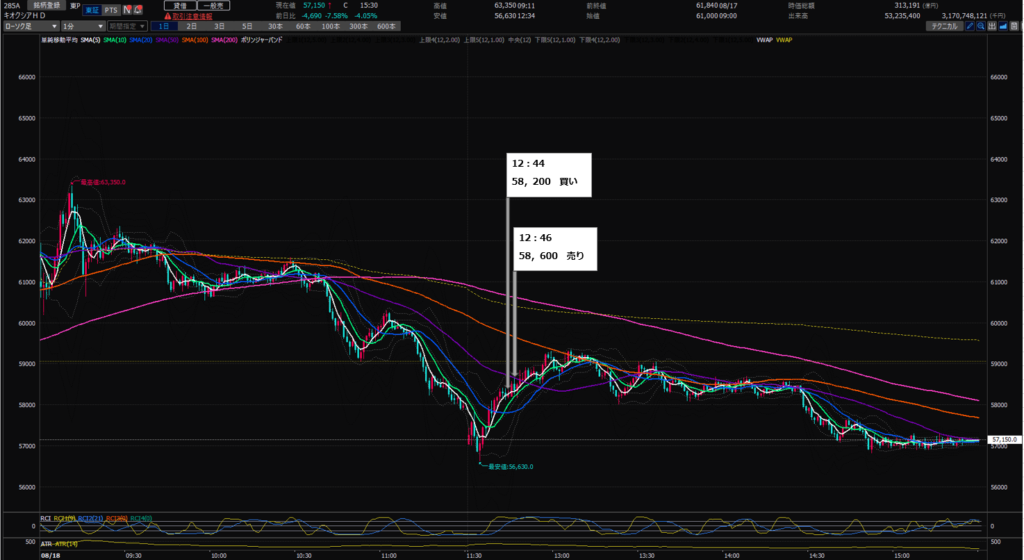Select the 2日 period tab

coord(191,26)
